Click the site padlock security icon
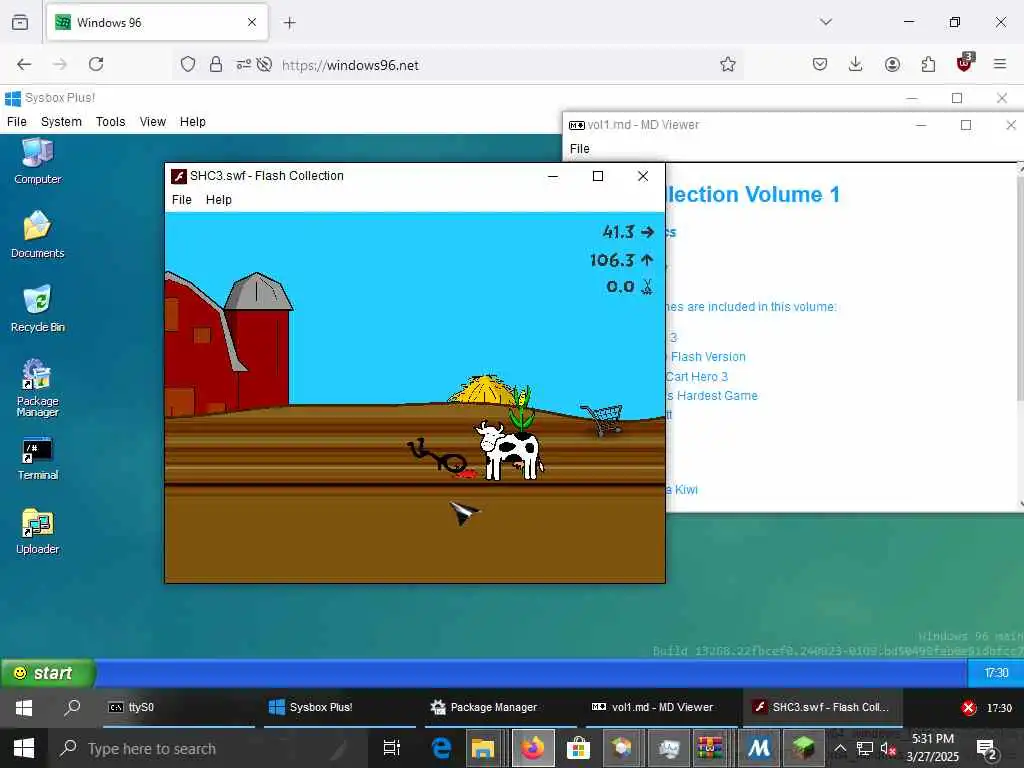Screen dimensions: 1024x768 pos(216,64)
